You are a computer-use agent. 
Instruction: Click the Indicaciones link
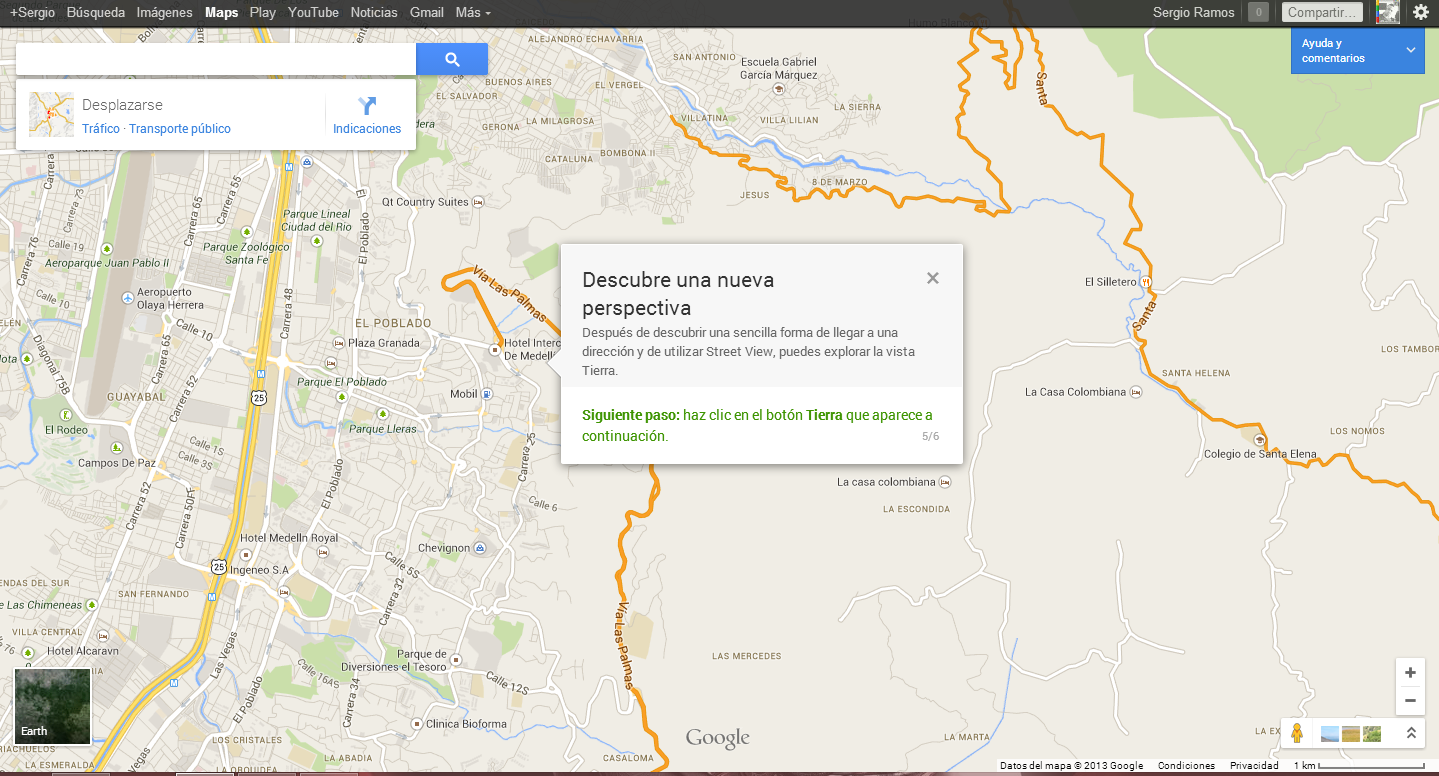[x=367, y=129]
